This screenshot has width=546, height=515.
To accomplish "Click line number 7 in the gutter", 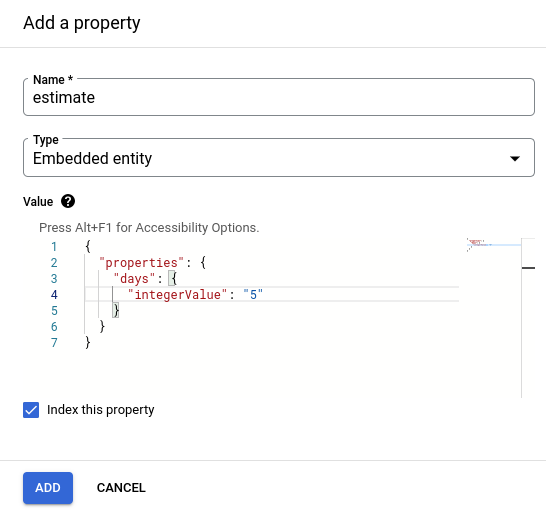I will coord(54,343).
